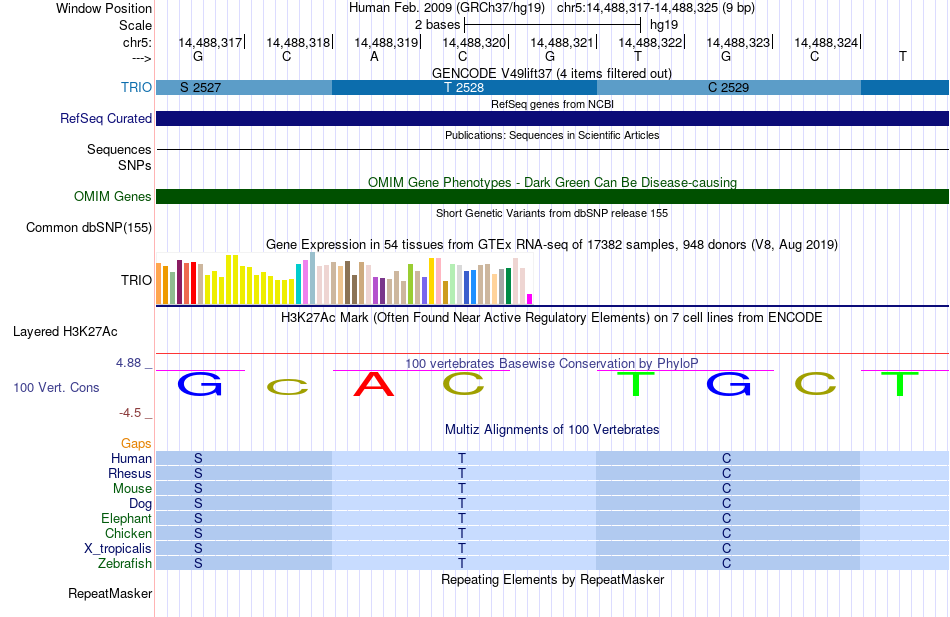Click the Elephant species label
This screenshot has height=617, width=950.
point(126,518)
